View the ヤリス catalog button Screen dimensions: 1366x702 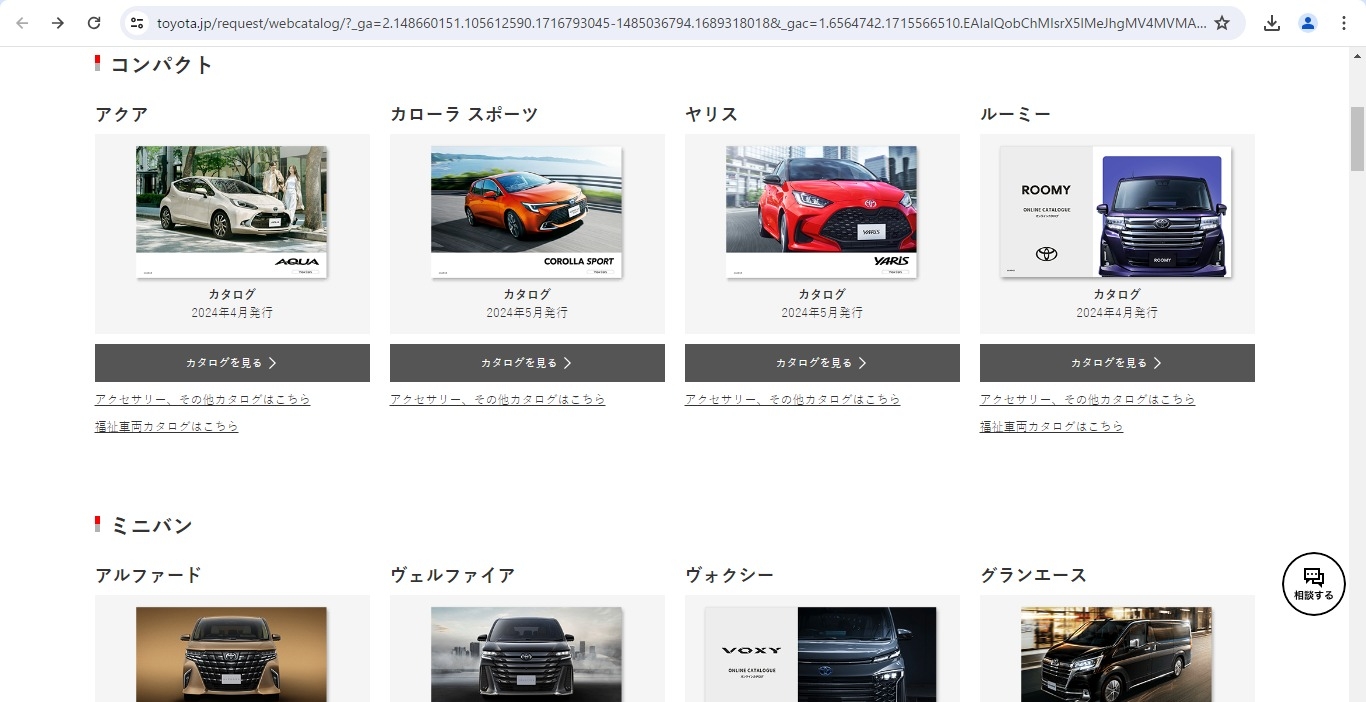[x=822, y=363]
